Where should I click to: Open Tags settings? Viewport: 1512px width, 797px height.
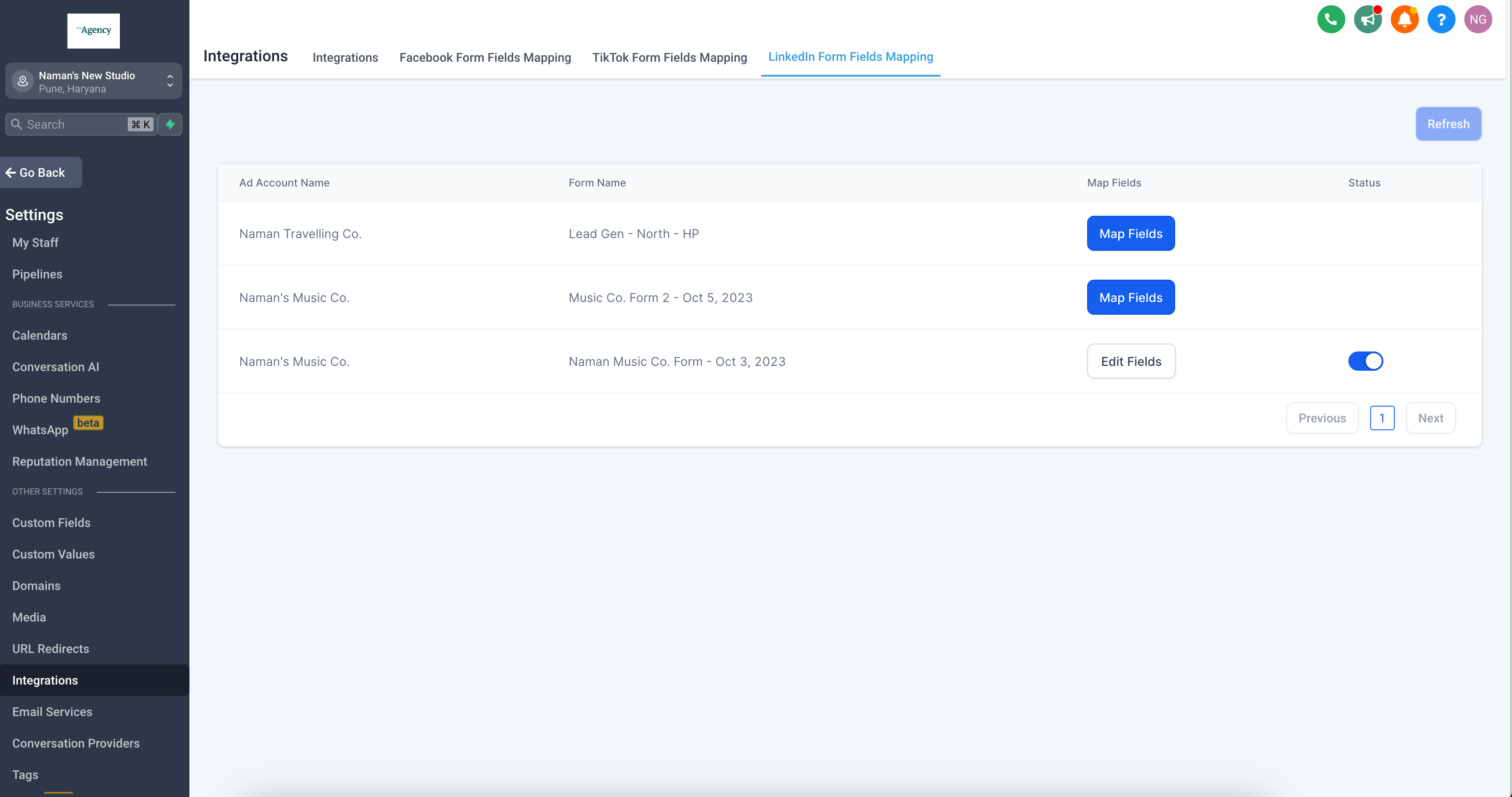click(x=24, y=775)
